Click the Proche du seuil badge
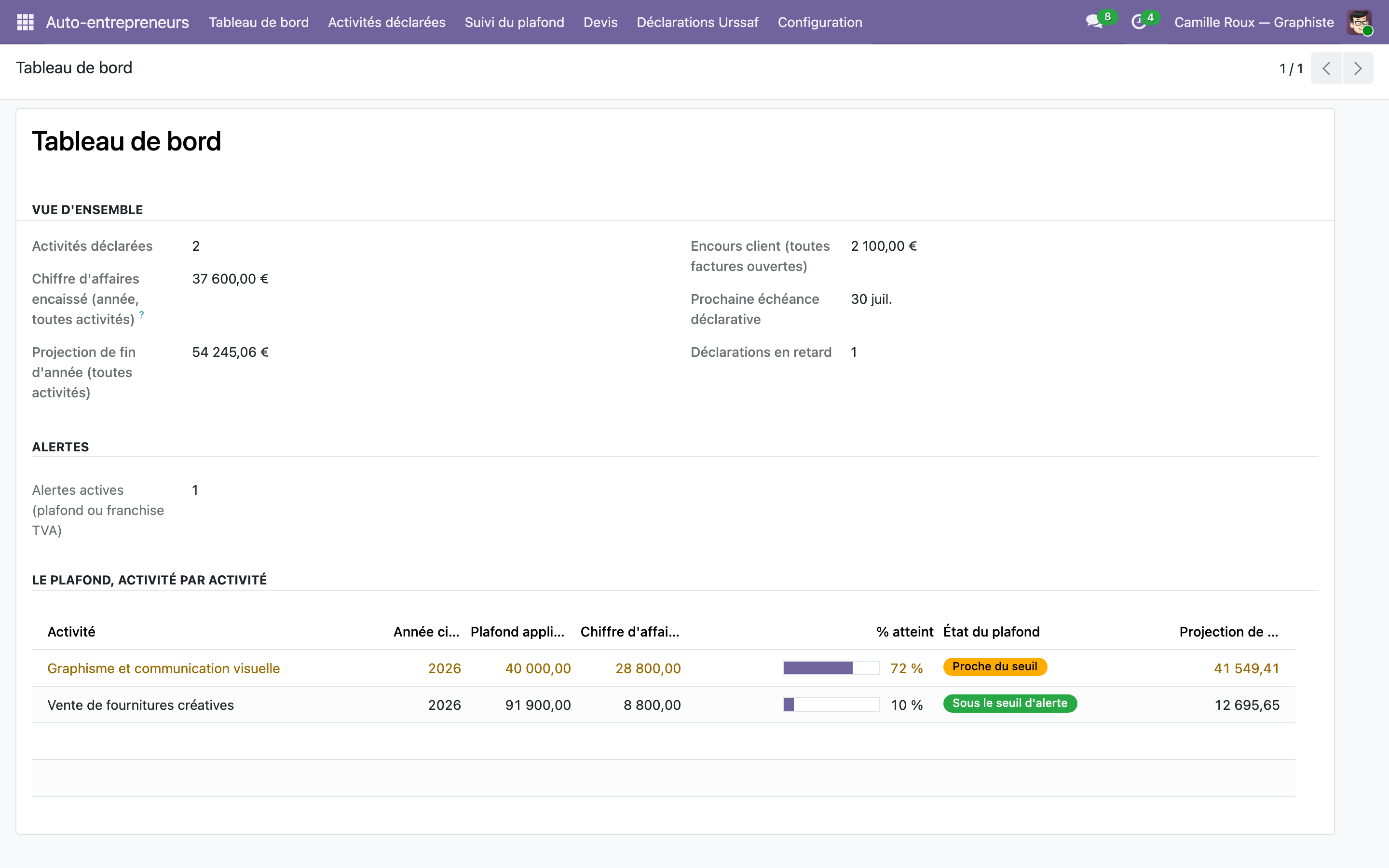This screenshot has width=1389, height=868. click(x=994, y=666)
